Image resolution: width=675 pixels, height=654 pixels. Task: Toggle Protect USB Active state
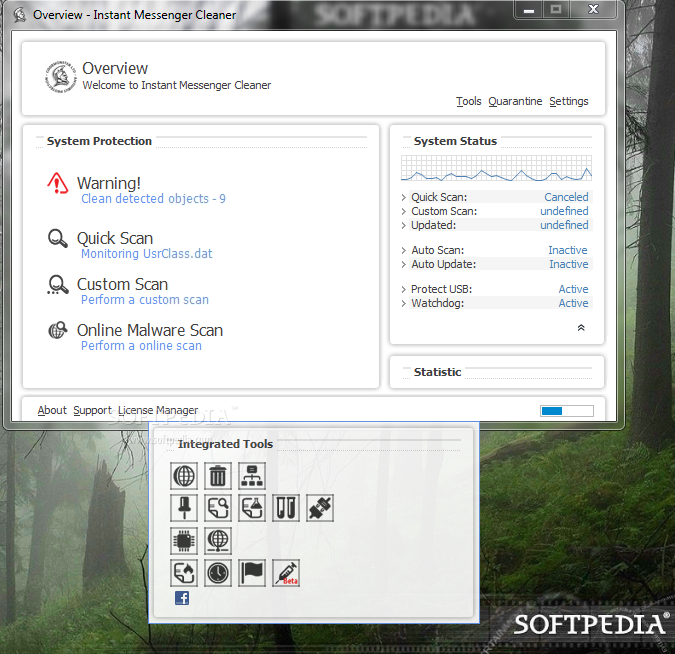573,289
